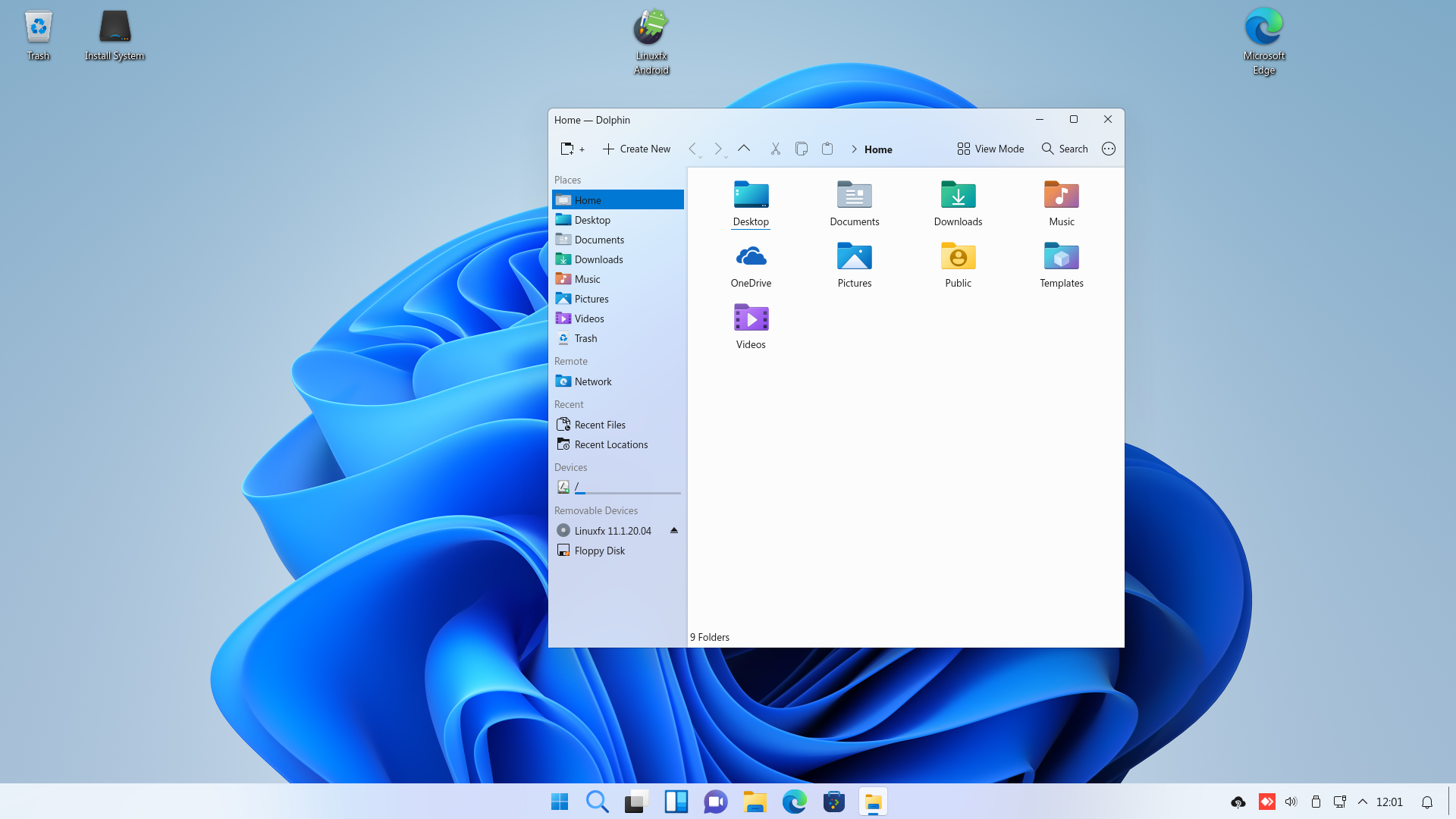Screen dimensions: 1456x819
Task: Toggle up navigation arrow in Dolphin
Action: (x=744, y=148)
